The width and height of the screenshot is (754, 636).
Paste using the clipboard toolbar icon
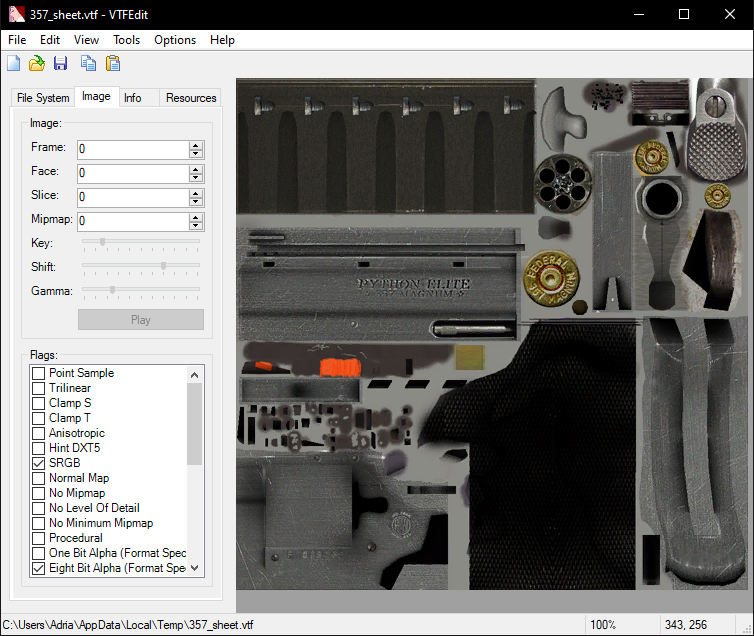(113, 63)
